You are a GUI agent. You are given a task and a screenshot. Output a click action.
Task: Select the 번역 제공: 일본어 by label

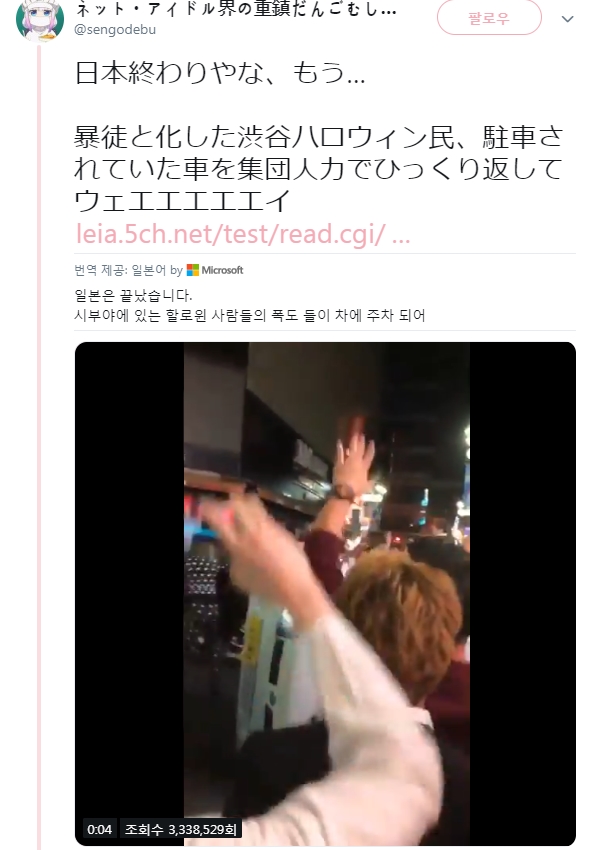coord(128,270)
